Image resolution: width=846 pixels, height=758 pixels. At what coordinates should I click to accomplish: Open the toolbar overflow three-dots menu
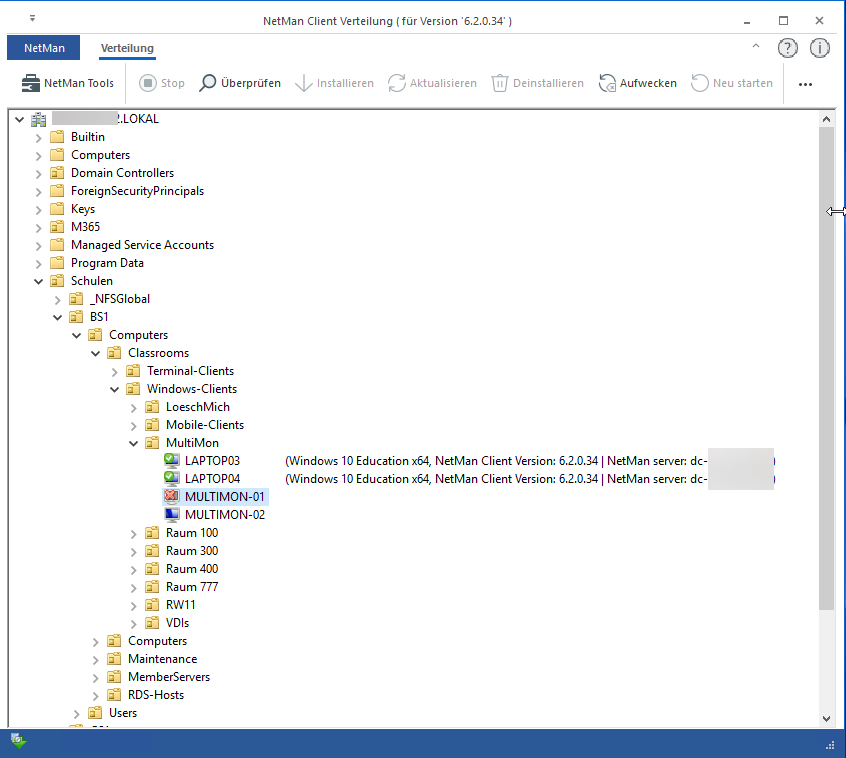805,84
